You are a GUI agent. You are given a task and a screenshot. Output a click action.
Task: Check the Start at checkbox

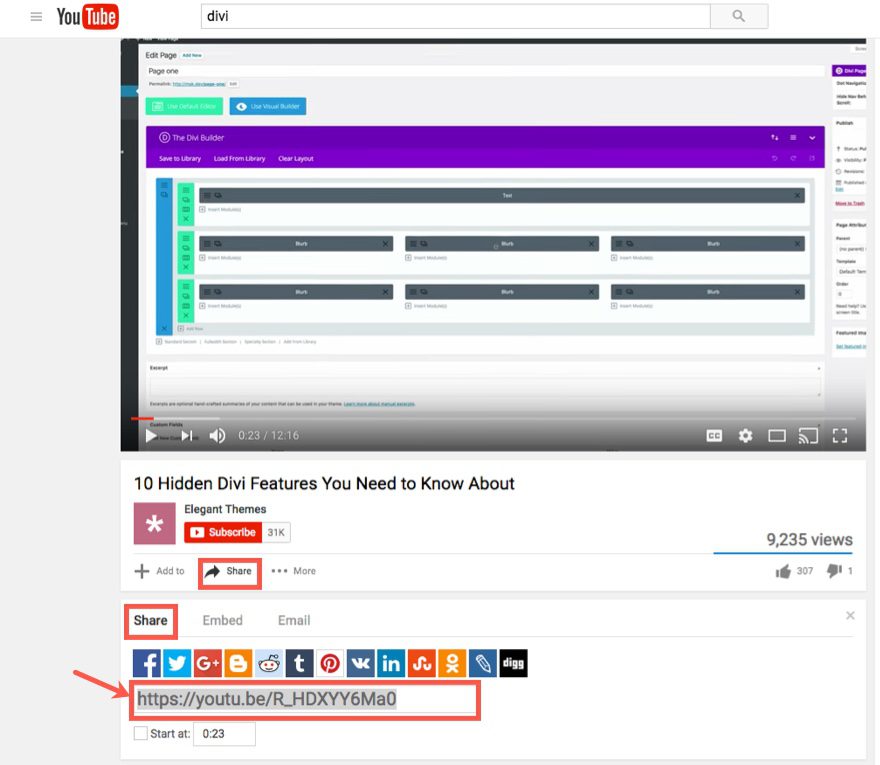click(141, 733)
